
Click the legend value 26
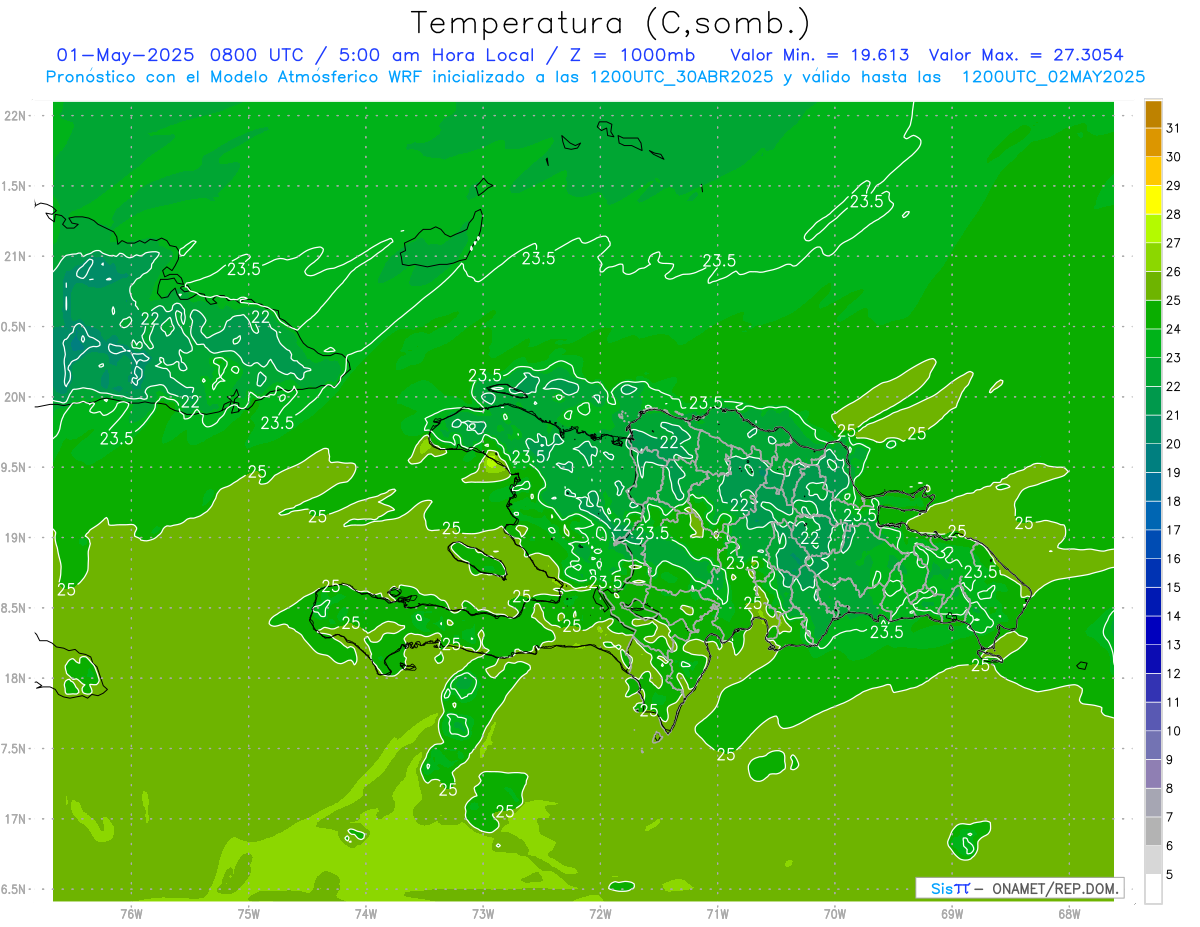click(1174, 271)
